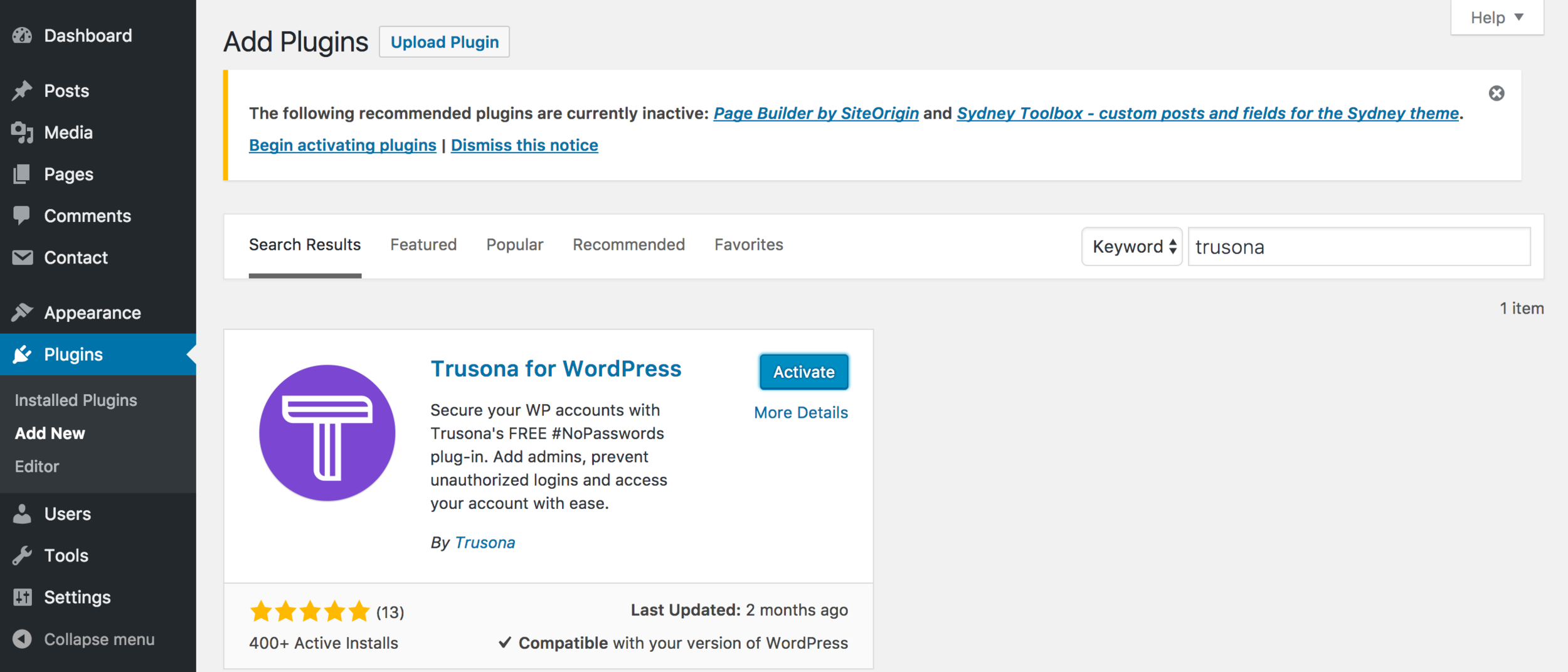Switch to Favorites tab

(x=749, y=245)
